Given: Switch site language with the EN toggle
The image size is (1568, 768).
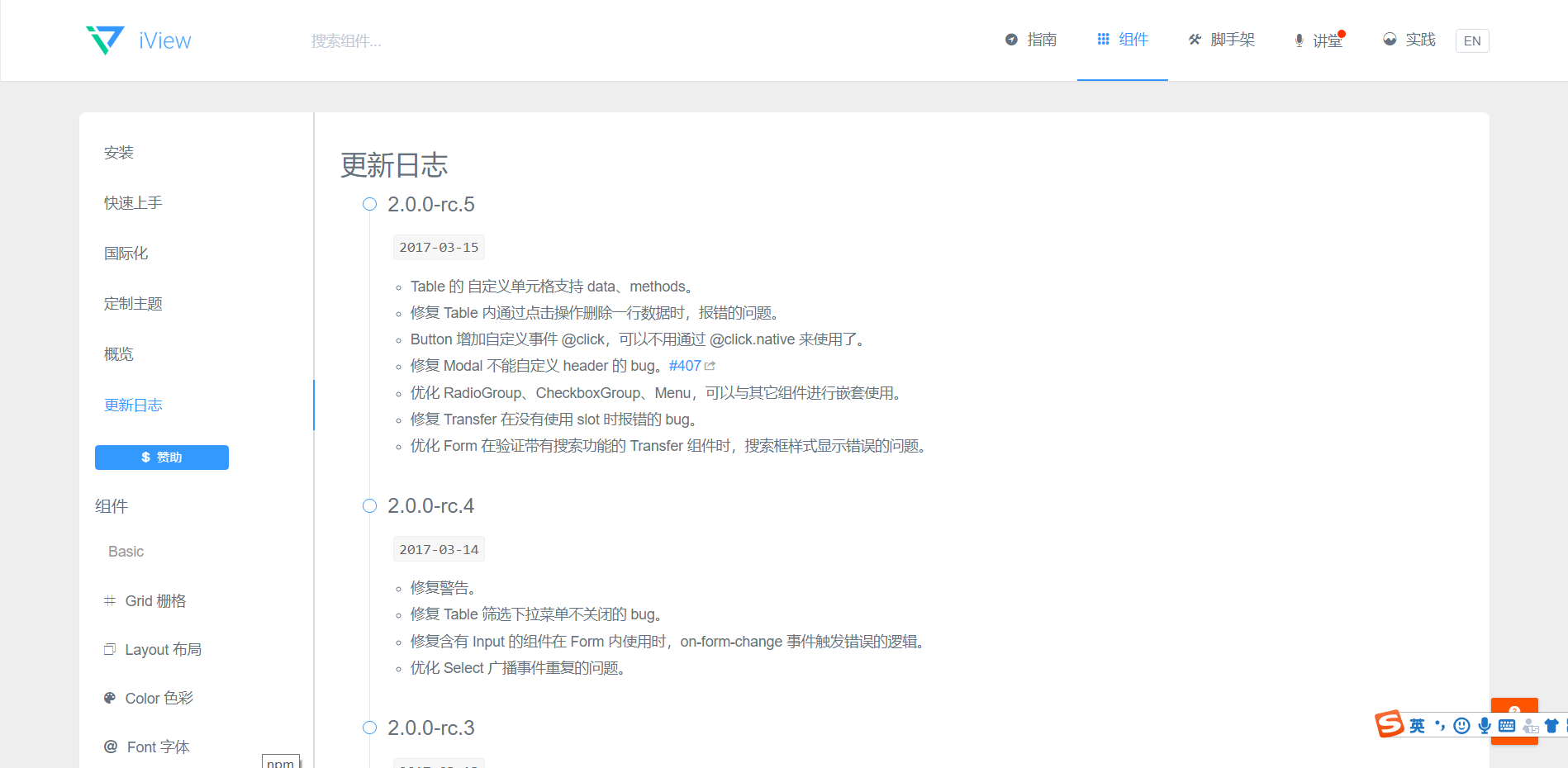Looking at the screenshot, I should point(1471,40).
